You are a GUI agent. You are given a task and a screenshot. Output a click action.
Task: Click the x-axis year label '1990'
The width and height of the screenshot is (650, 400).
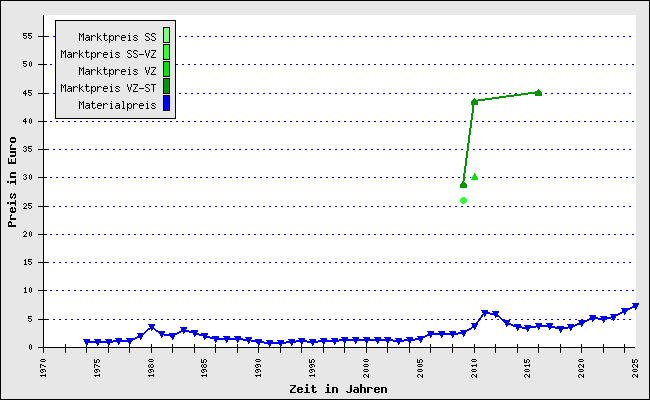(x=259, y=368)
